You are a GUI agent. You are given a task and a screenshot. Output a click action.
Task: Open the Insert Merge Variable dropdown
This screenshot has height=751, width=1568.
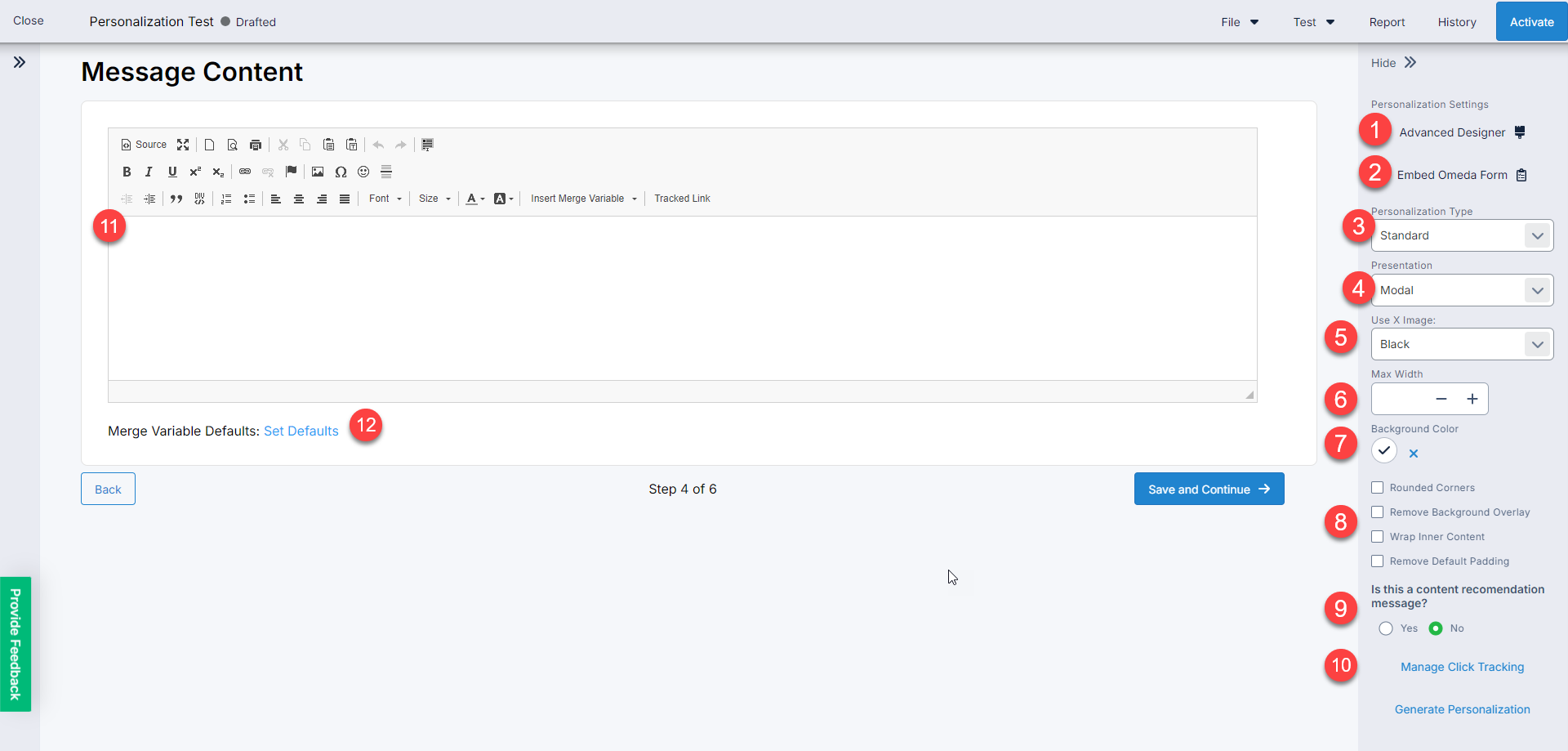coord(583,199)
